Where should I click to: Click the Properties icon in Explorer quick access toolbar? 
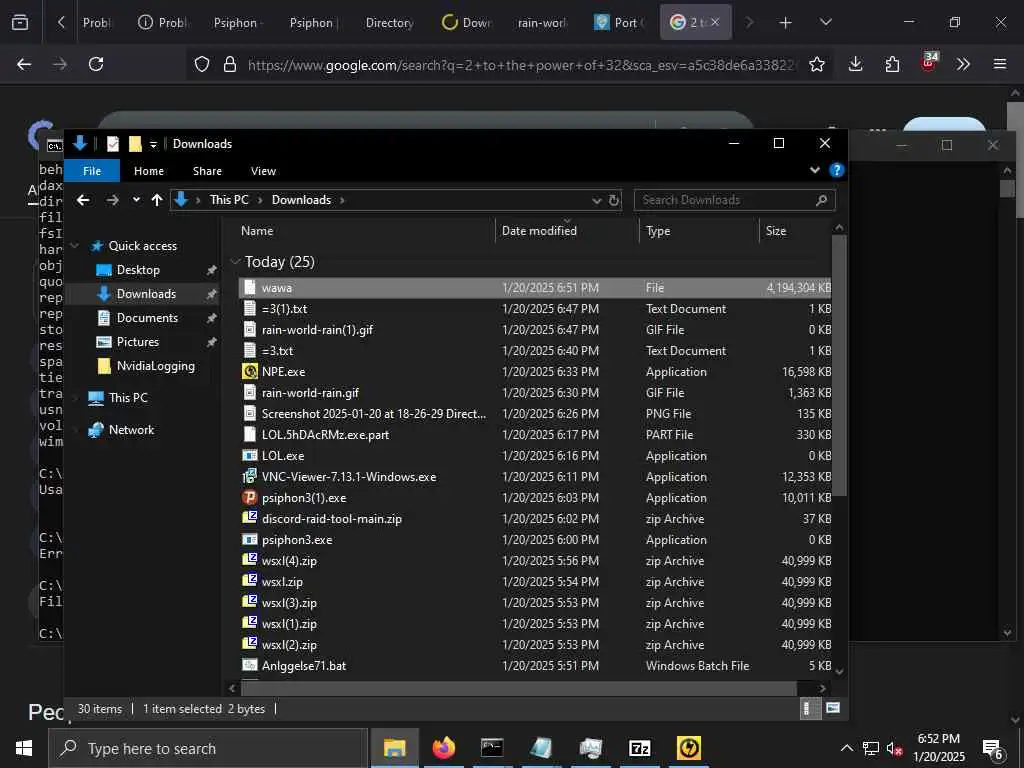click(113, 144)
